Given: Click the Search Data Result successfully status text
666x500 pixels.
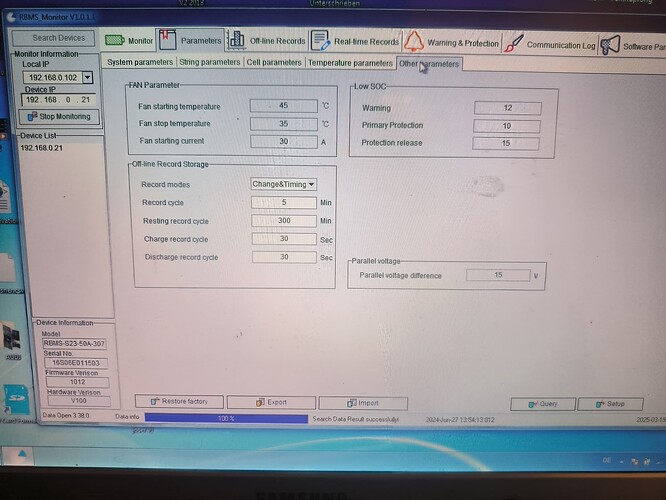Looking at the screenshot, I should [356, 419].
